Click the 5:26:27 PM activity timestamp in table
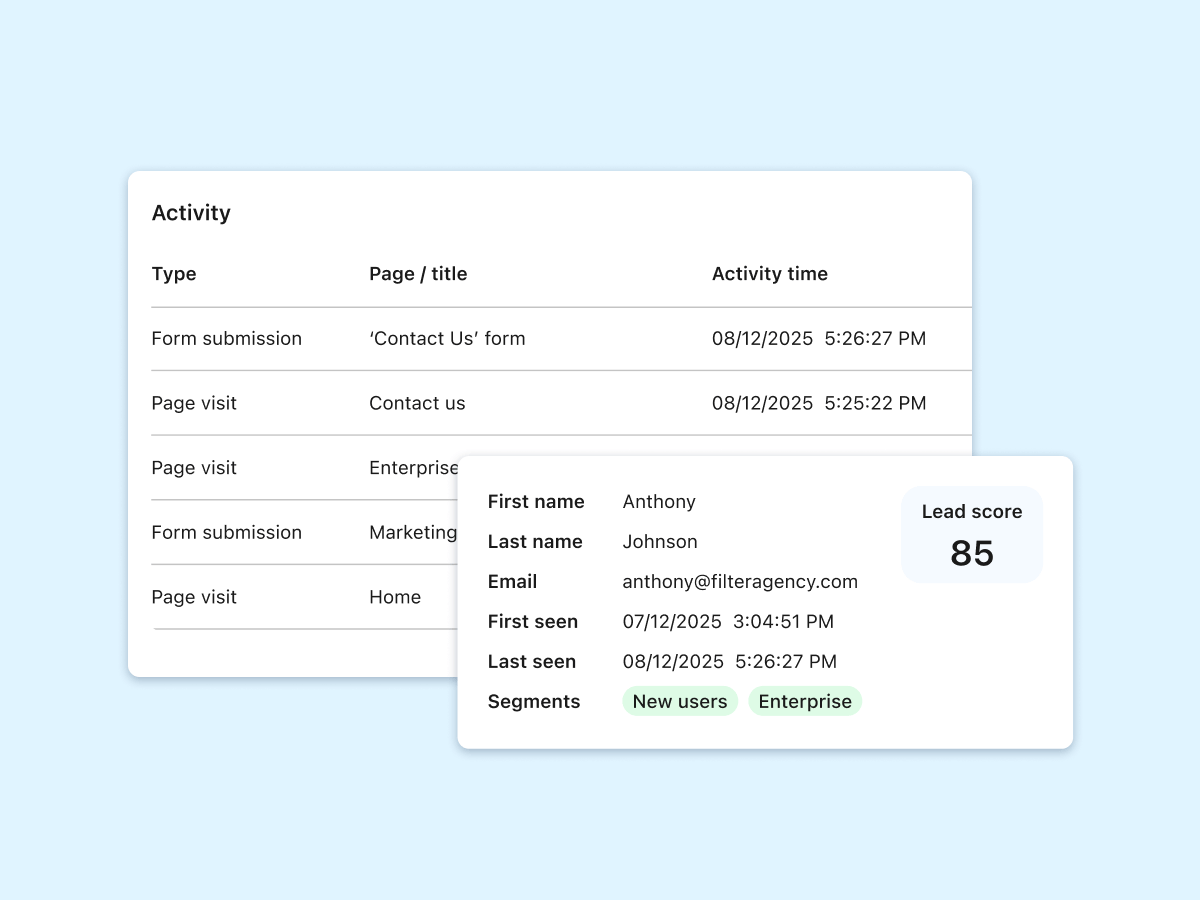 coord(875,339)
